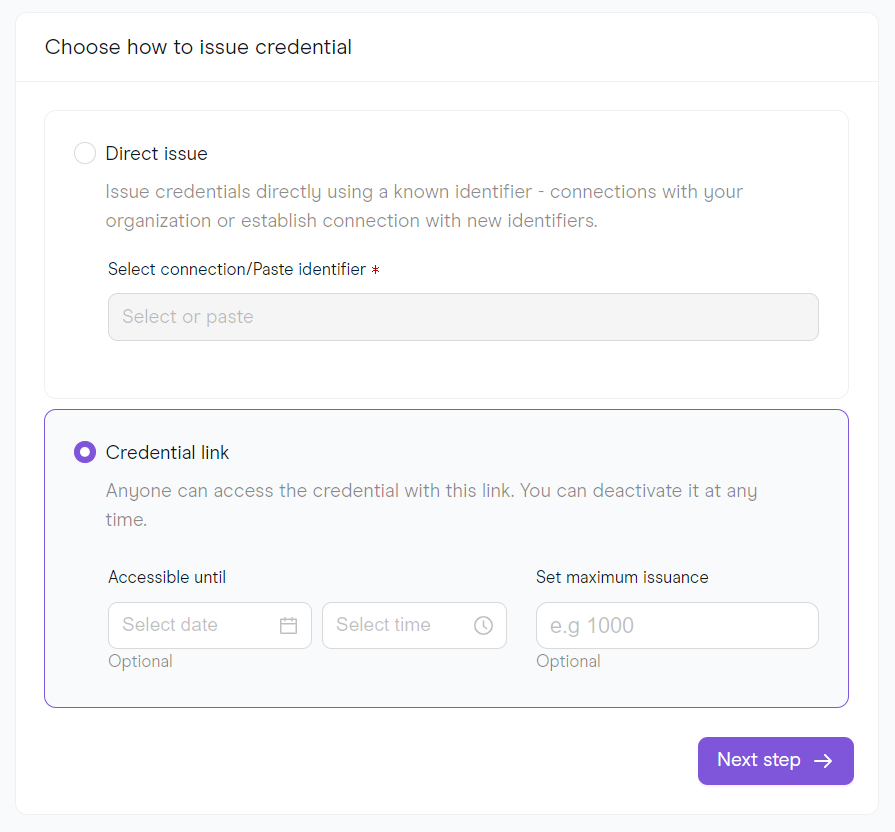Click the Credential link option label
This screenshot has height=832, width=895.
(x=167, y=453)
